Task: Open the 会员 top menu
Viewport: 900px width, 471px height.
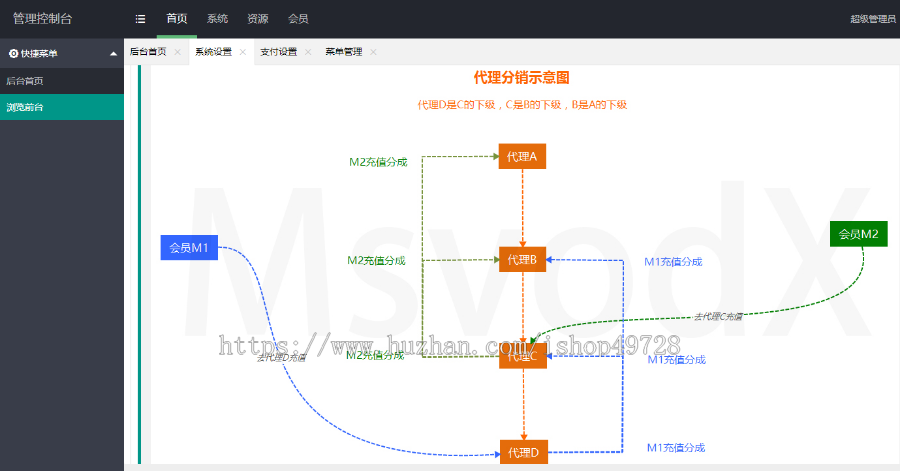Action: (x=298, y=19)
